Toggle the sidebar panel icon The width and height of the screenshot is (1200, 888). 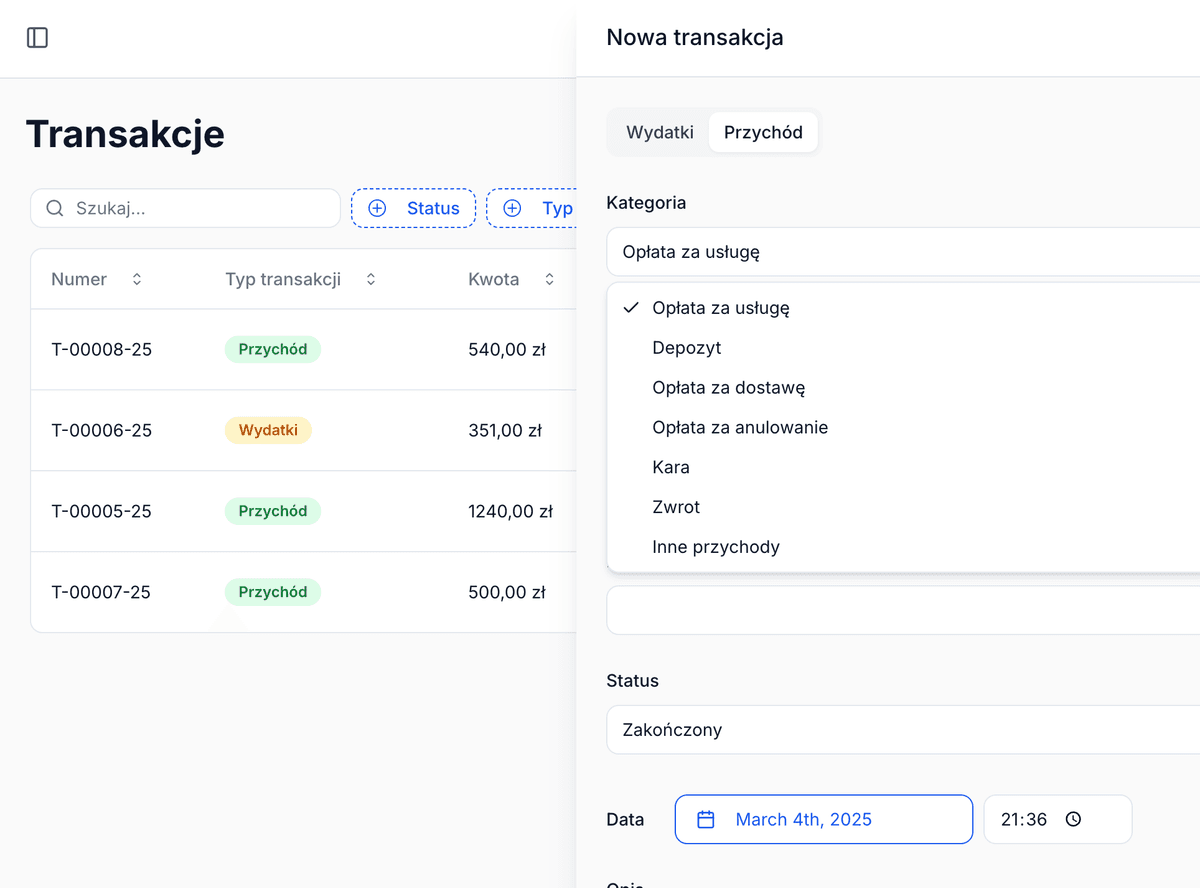pos(37,38)
